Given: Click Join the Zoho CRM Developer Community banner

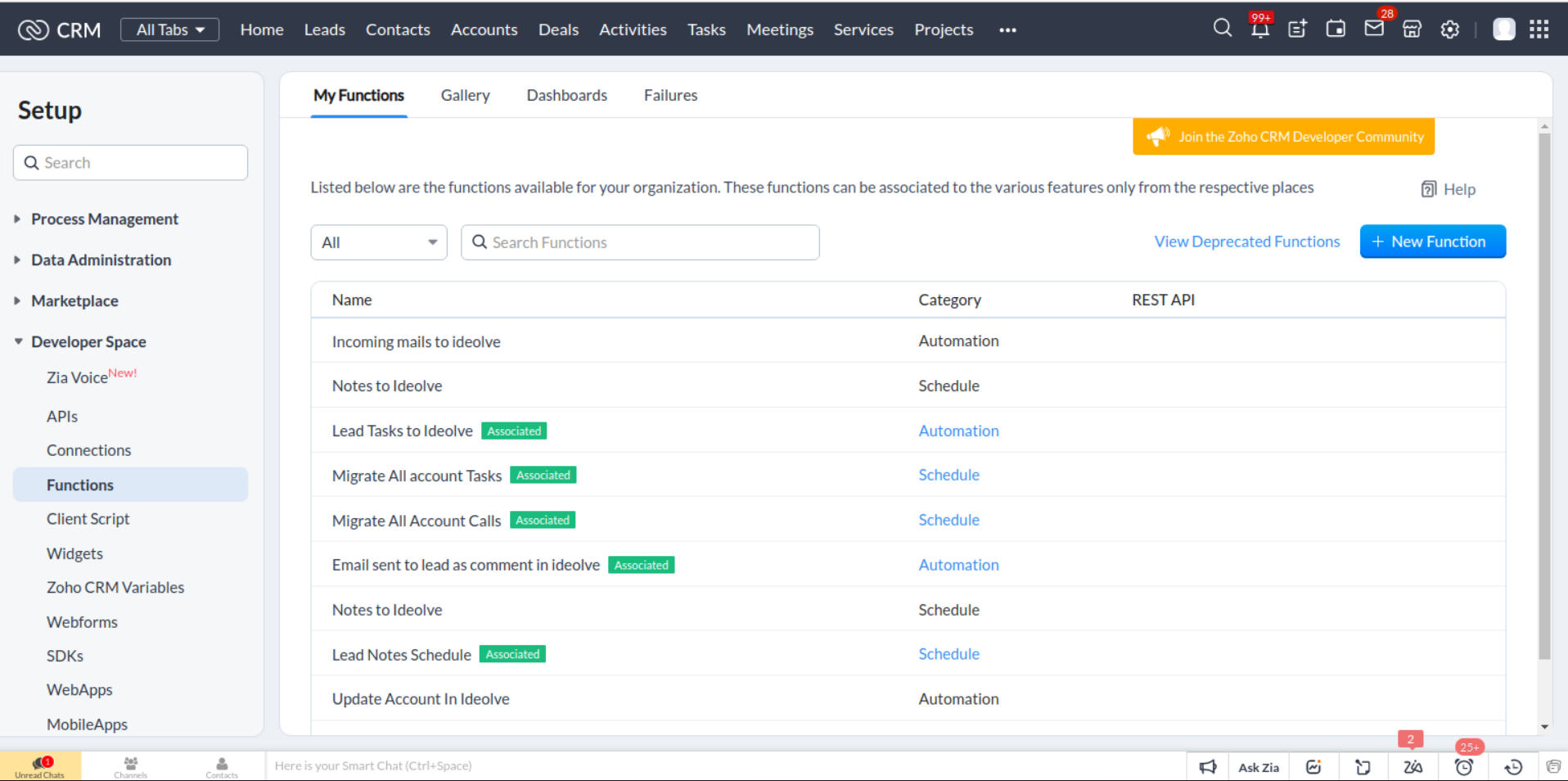Looking at the screenshot, I should tap(1283, 137).
